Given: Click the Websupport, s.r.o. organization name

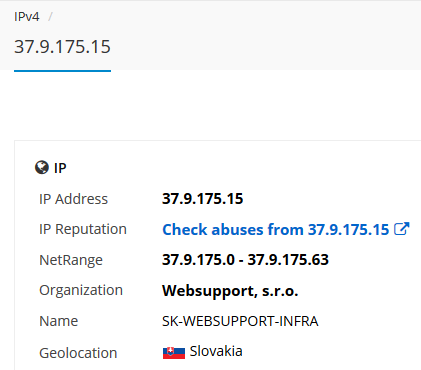Looking at the screenshot, I should click(x=230, y=291).
